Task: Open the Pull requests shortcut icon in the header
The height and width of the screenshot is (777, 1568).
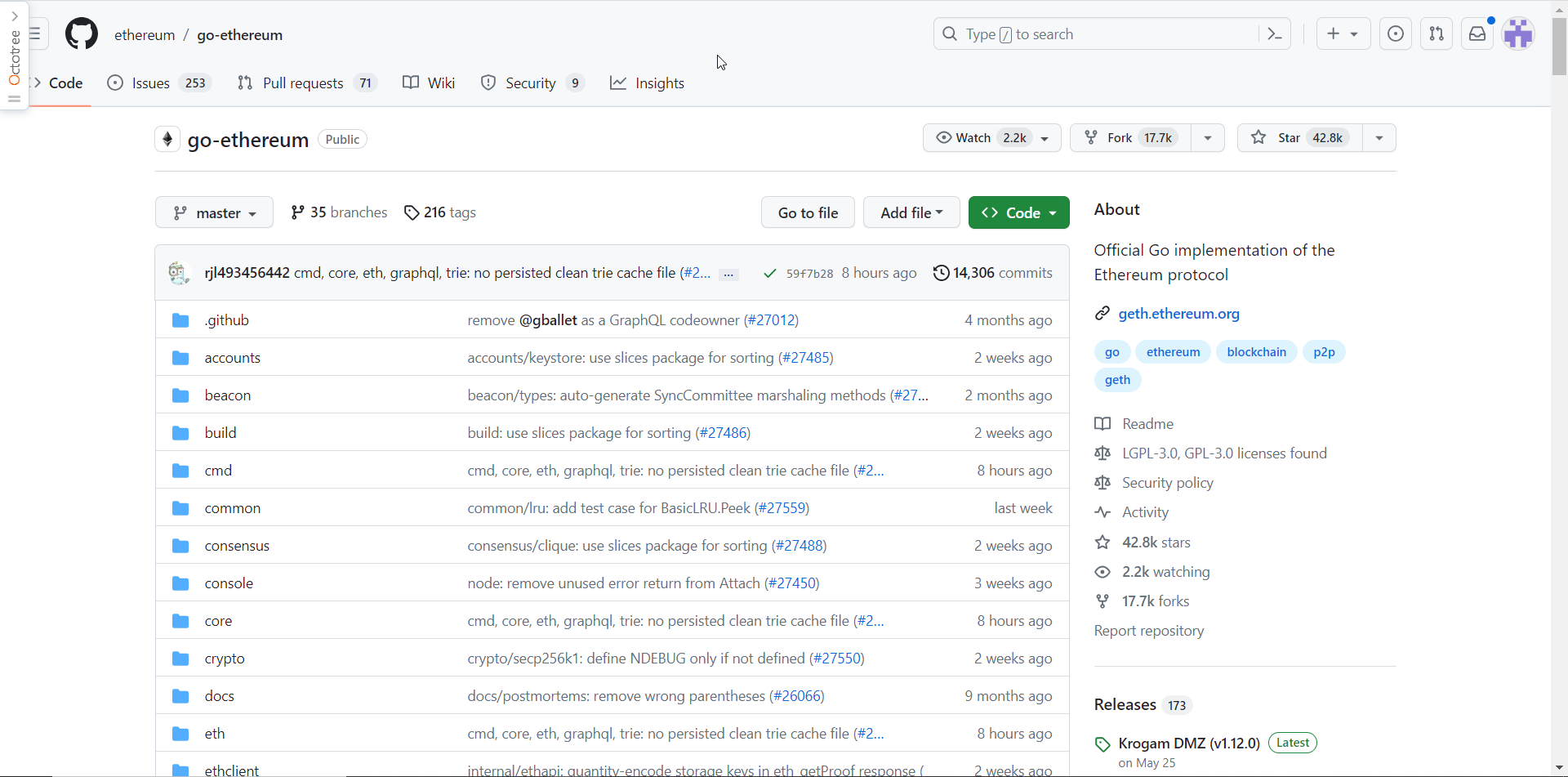Action: tap(1437, 33)
